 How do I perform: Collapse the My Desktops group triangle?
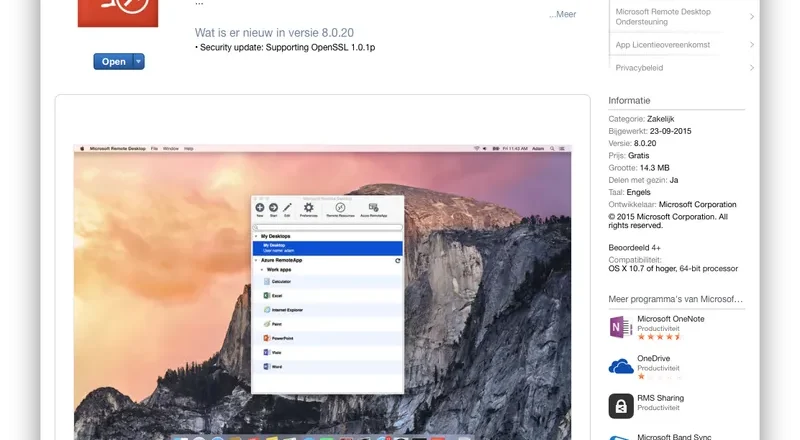256,236
